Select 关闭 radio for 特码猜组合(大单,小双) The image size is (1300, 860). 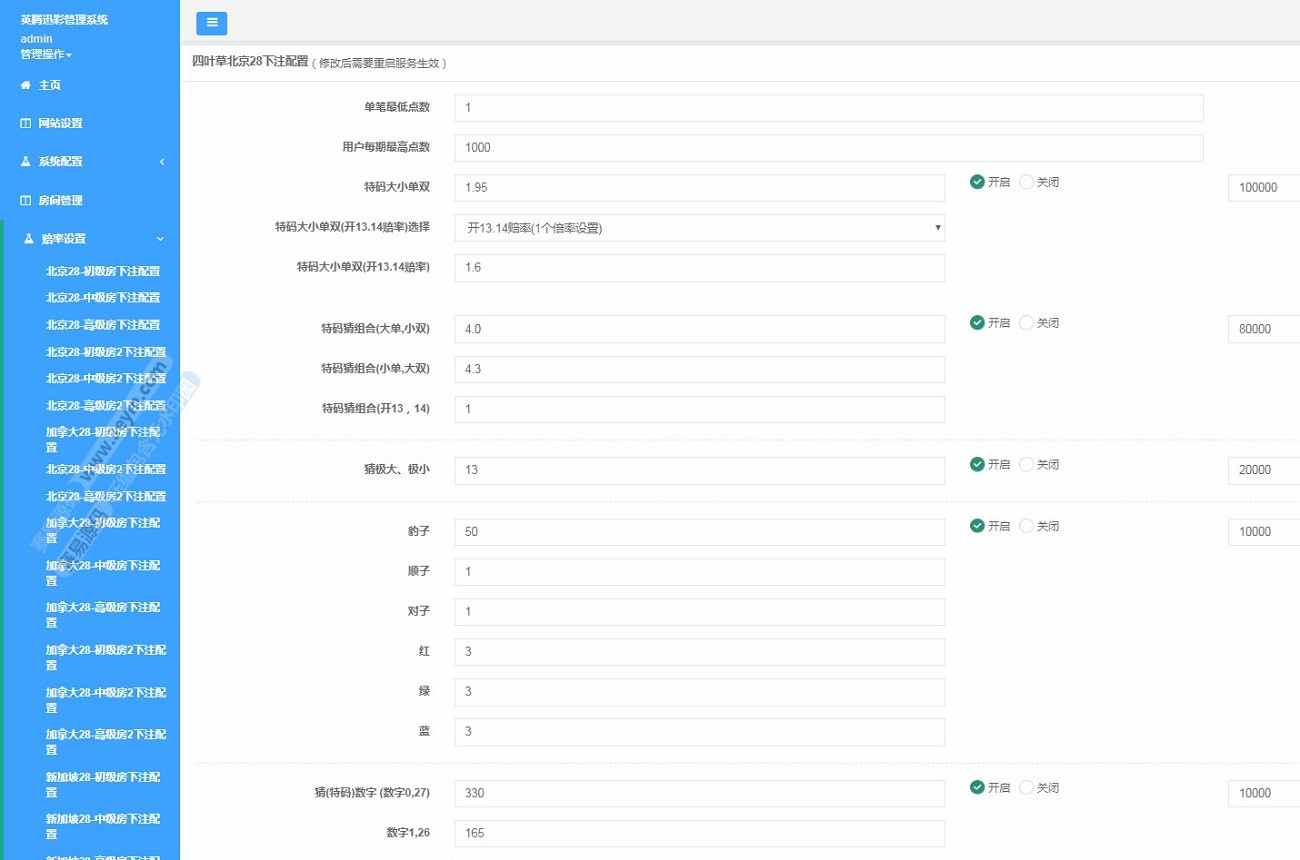pyautogui.click(x=1026, y=323)
